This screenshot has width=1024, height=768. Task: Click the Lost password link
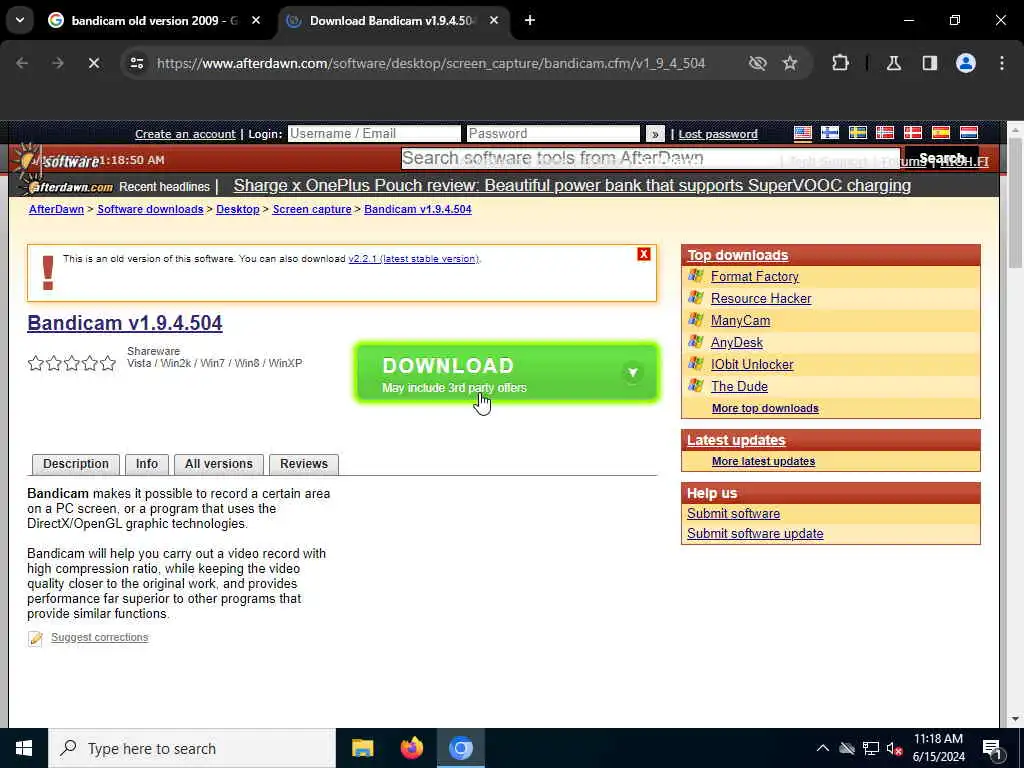[718, 134]
